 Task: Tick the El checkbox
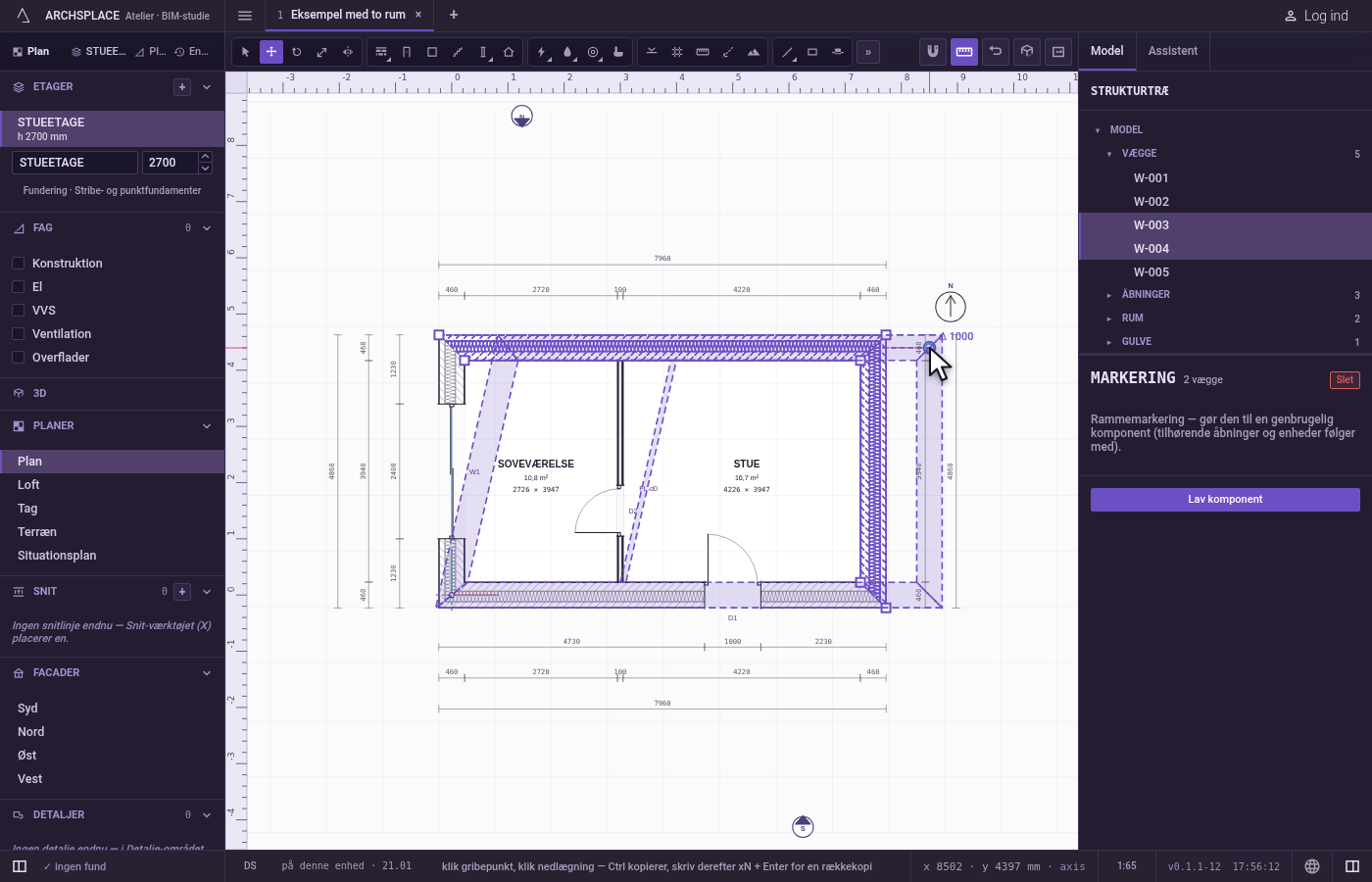18,286
